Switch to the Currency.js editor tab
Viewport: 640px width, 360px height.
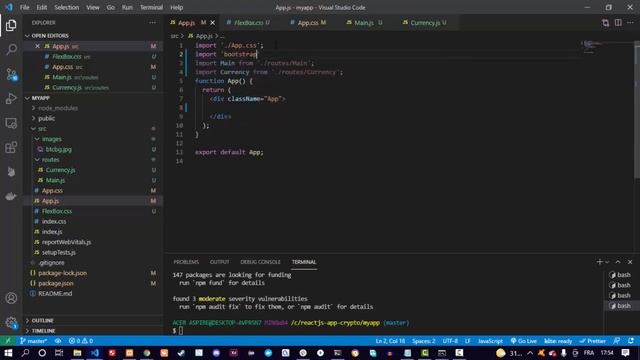[425, 23]
